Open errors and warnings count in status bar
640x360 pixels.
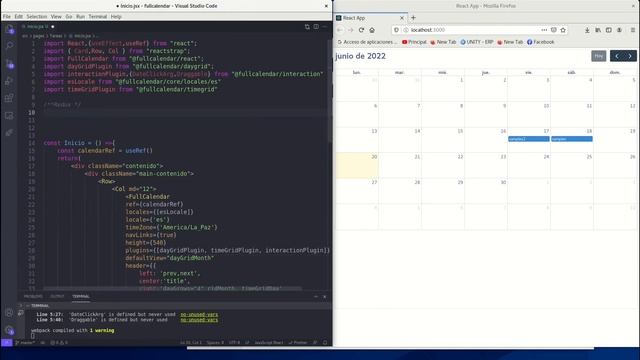click(59, 343)
